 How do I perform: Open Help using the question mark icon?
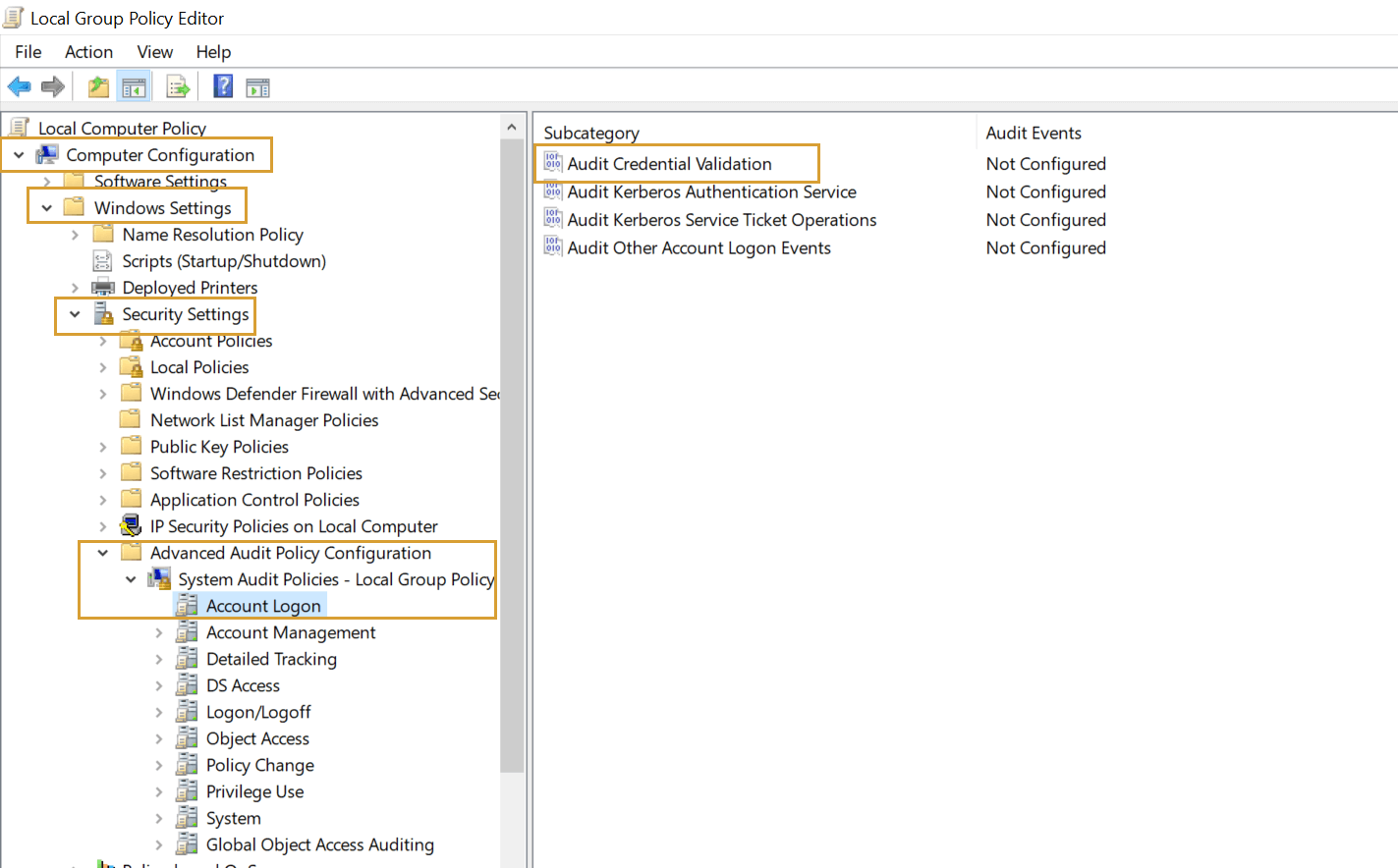coord(222,86)
